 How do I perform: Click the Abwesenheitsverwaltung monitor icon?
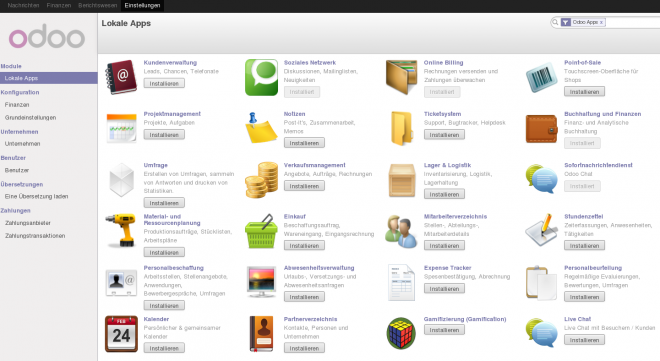(261, 282)
